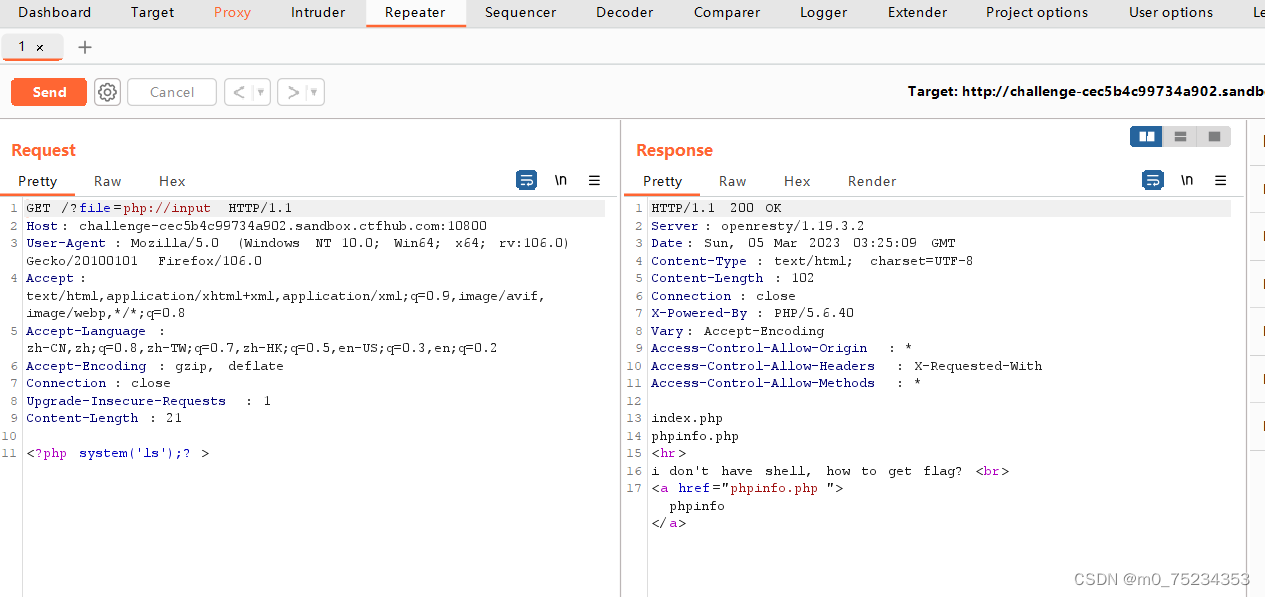Expand the forward history dropdown arrow
The image size is (1265, 597).
click(314, 92)
